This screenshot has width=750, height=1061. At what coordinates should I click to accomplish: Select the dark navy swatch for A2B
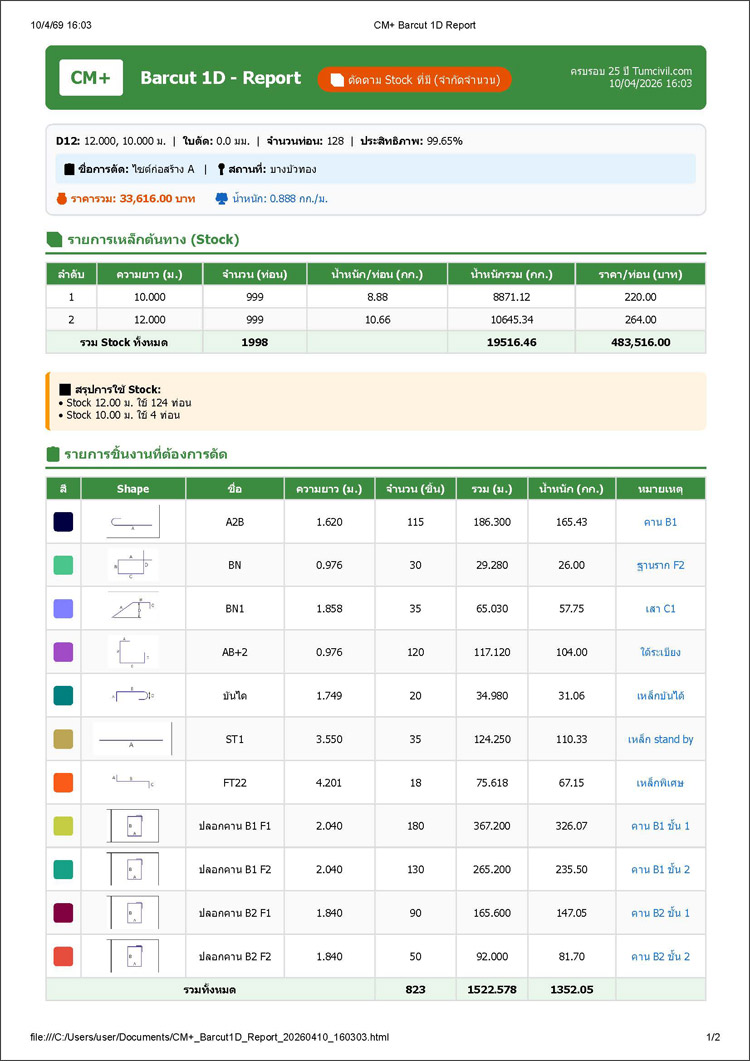tap(63, 522)
